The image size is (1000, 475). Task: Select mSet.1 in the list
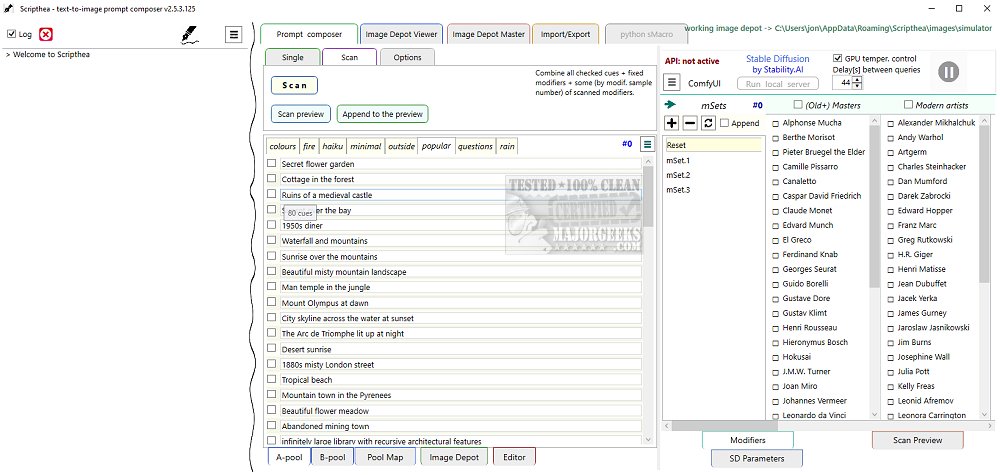pos(677,161)
